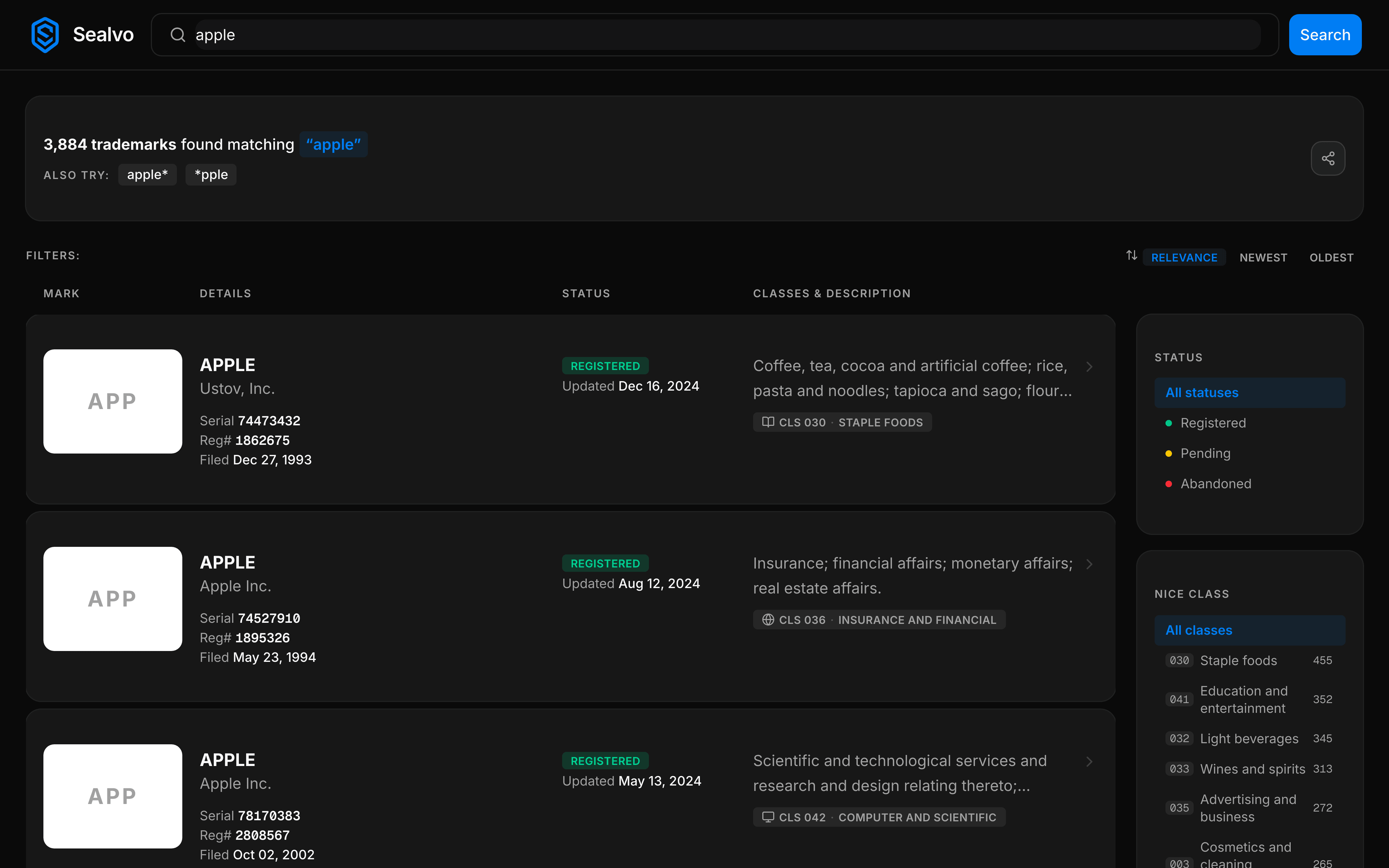Click the Sealvo brand name
This screenshot has height=868, width=1389.
[x=103, y=34]
